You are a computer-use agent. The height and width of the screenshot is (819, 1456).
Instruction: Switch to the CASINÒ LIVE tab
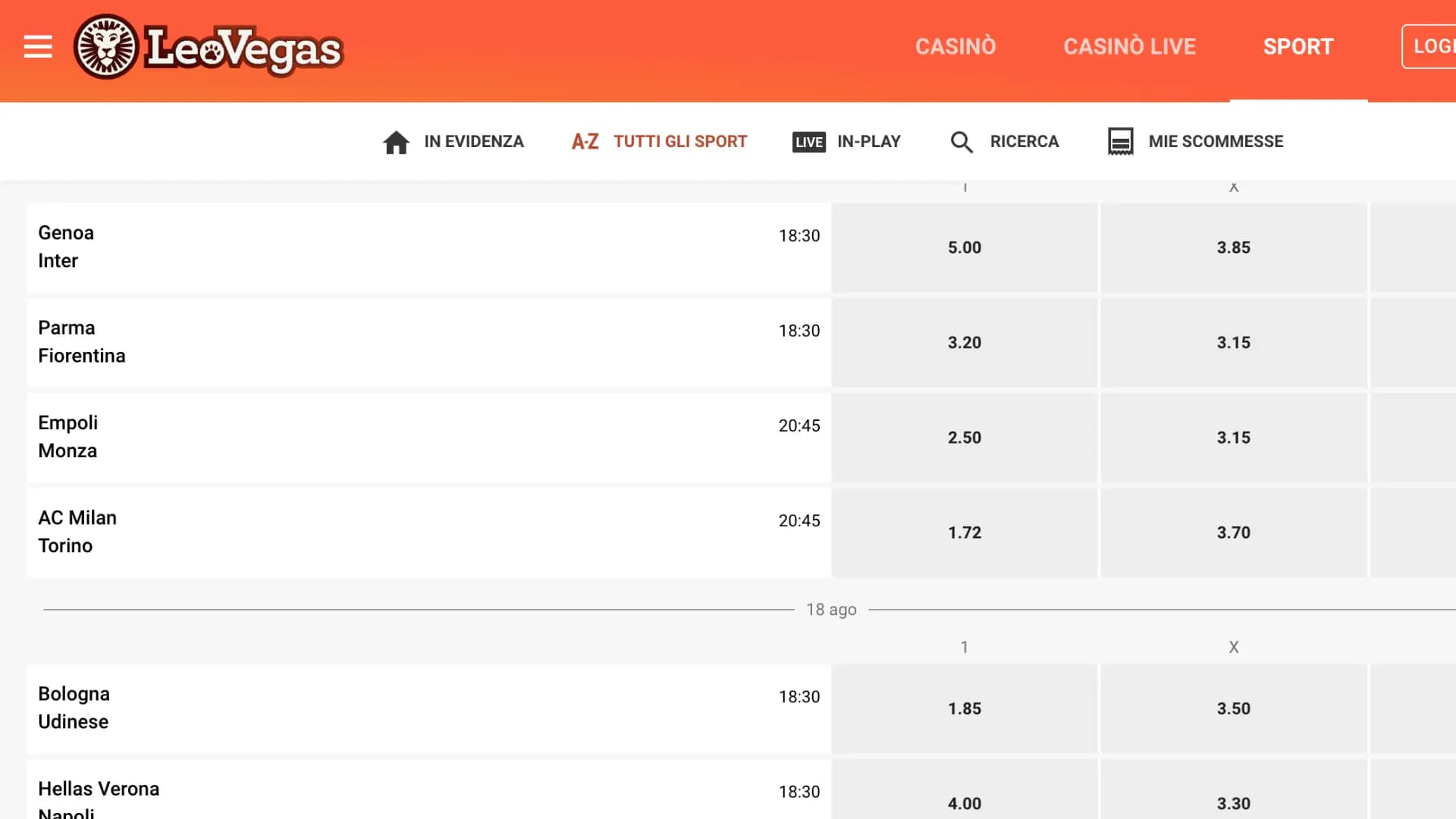tap(1129, 46)
